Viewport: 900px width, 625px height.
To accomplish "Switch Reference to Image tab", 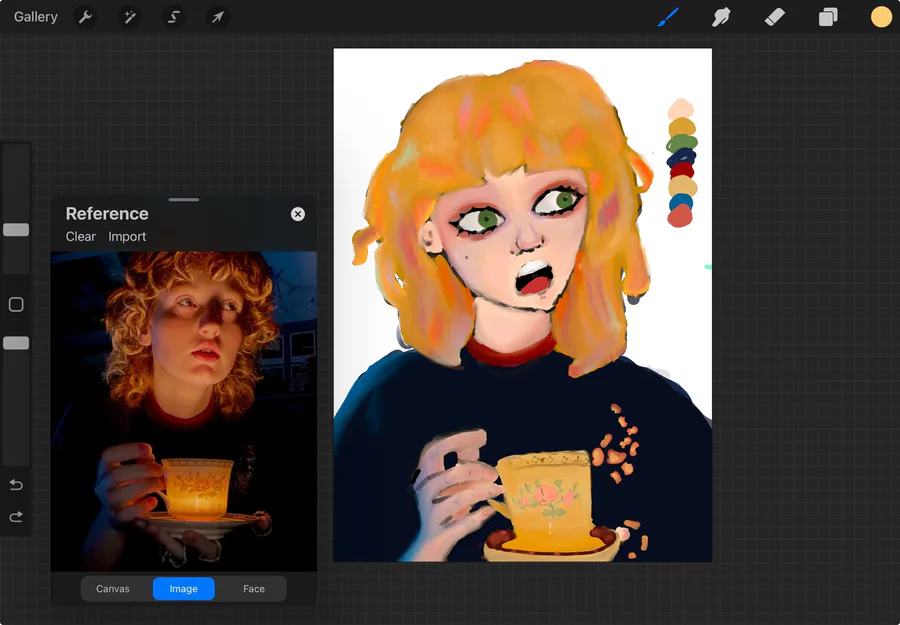I will pos(184,589).
